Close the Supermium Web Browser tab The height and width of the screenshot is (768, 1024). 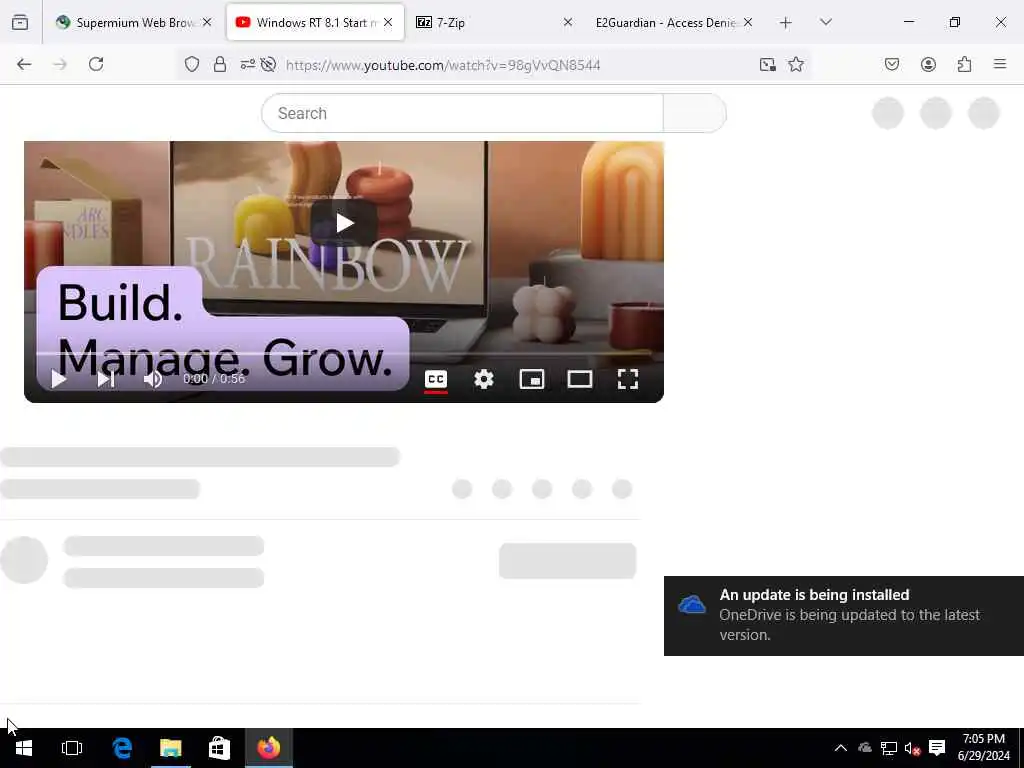(x=207, y=23)
